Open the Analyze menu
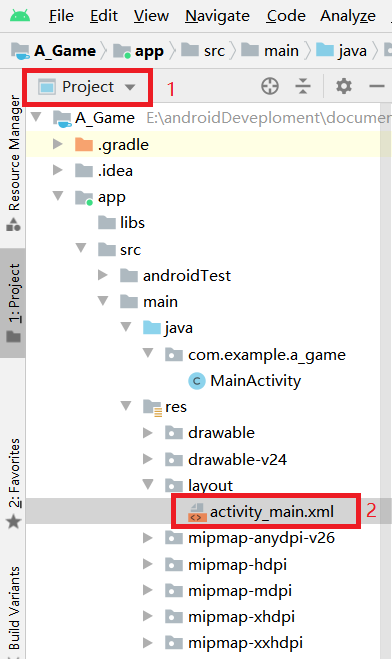Viewport: 392px width, 659px height. [x=348, y=16]
